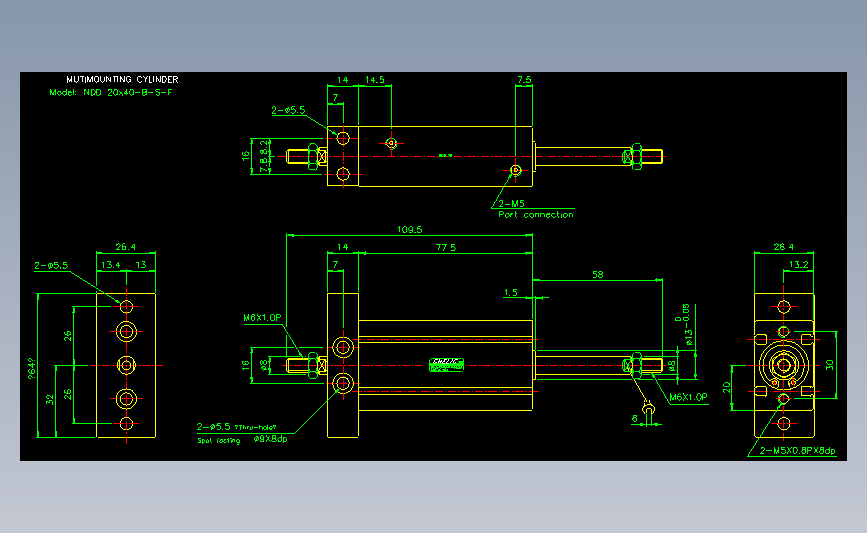Screen dimensions: 867x533
Task: Select the 8.2 dimension in top view
Action: point(264,147)
